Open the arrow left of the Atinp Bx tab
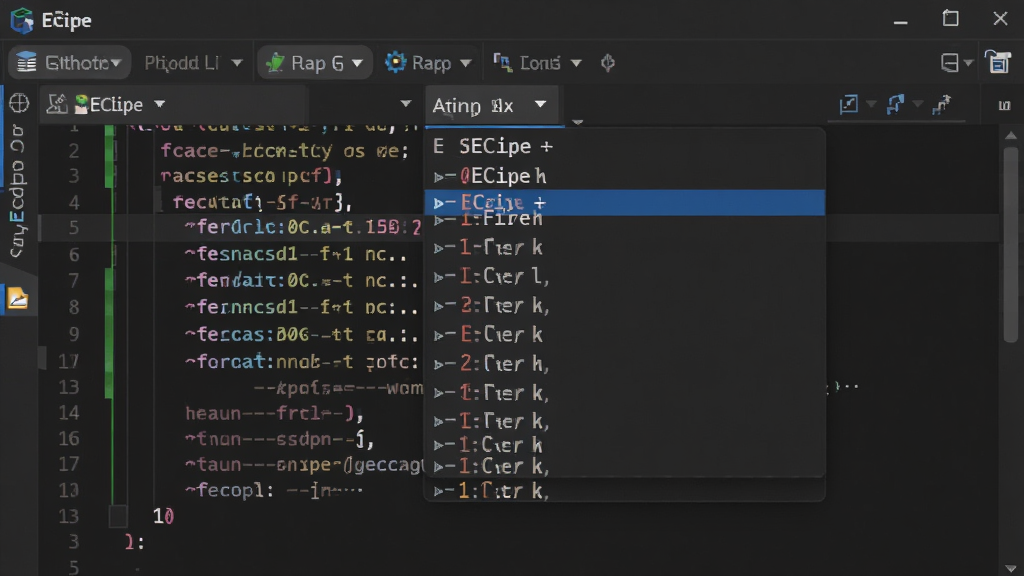Viewport: 1024px width, 576px height. pyautogui.click(x=406, y=104)
